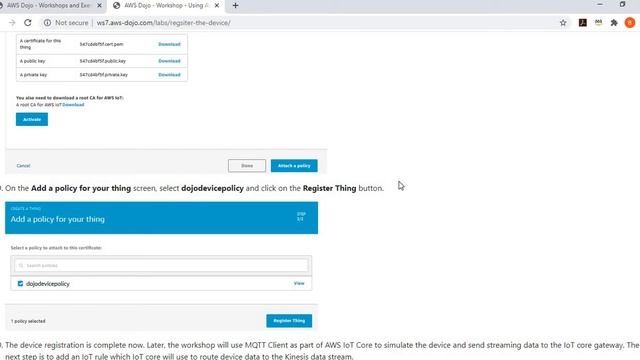The width and height of the screenshot is (640, 360).
Task: Minimize the browser window
Action: pyautogui.click(x=600, y=4)
